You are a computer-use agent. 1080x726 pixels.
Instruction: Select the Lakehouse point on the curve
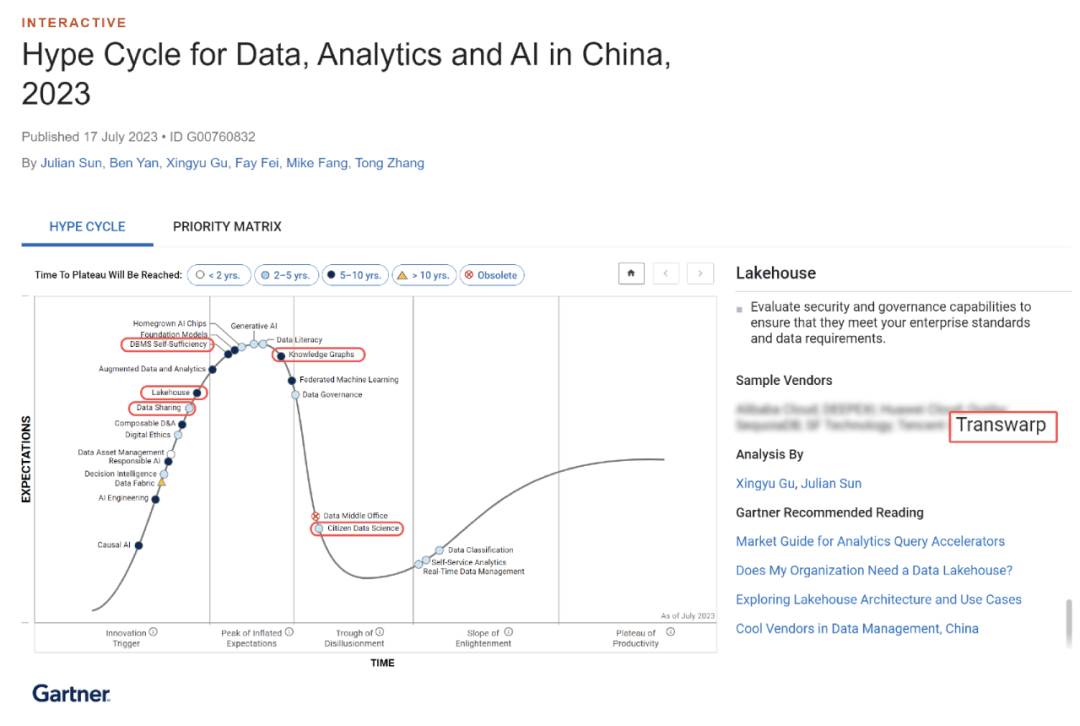[197, 392]
